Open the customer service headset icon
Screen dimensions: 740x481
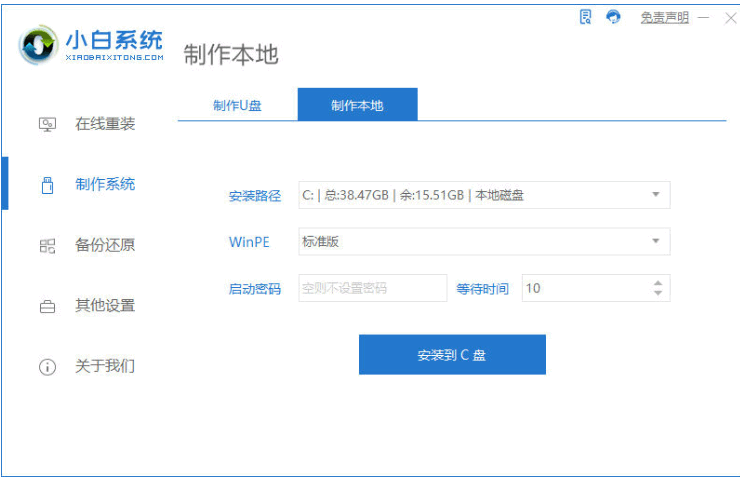click(613, 17)
